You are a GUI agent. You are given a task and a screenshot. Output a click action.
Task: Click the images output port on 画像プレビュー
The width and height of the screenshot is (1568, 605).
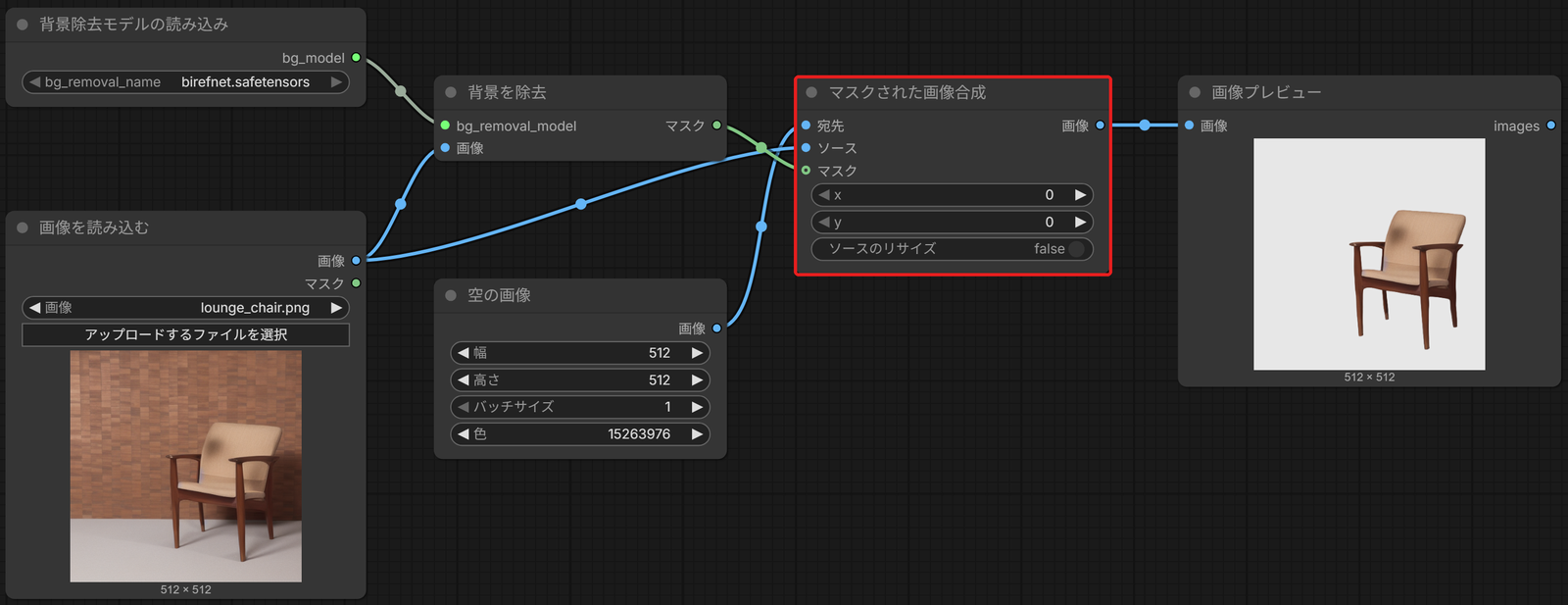[1550, 126]
